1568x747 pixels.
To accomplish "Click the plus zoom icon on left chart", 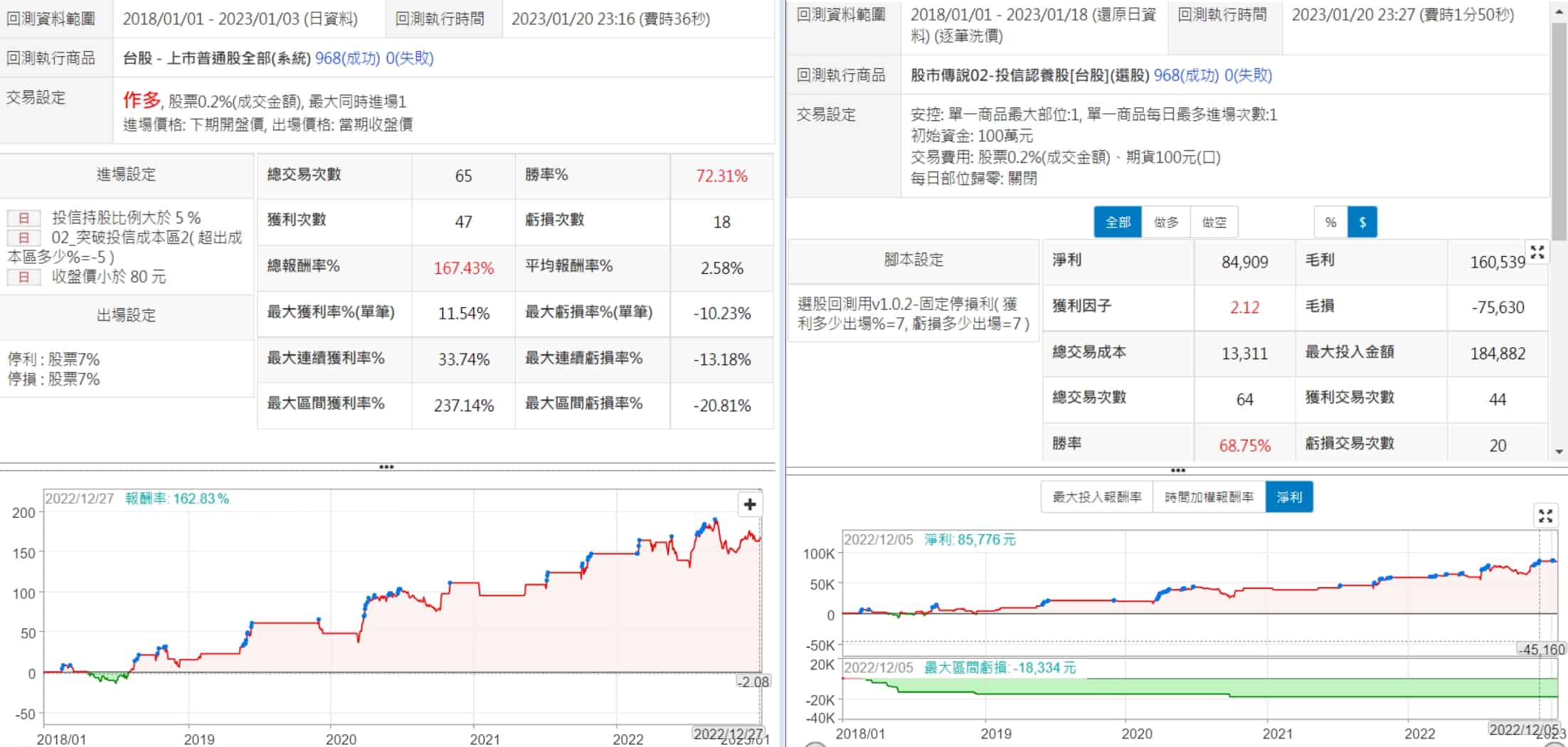I will coord(749,504).
